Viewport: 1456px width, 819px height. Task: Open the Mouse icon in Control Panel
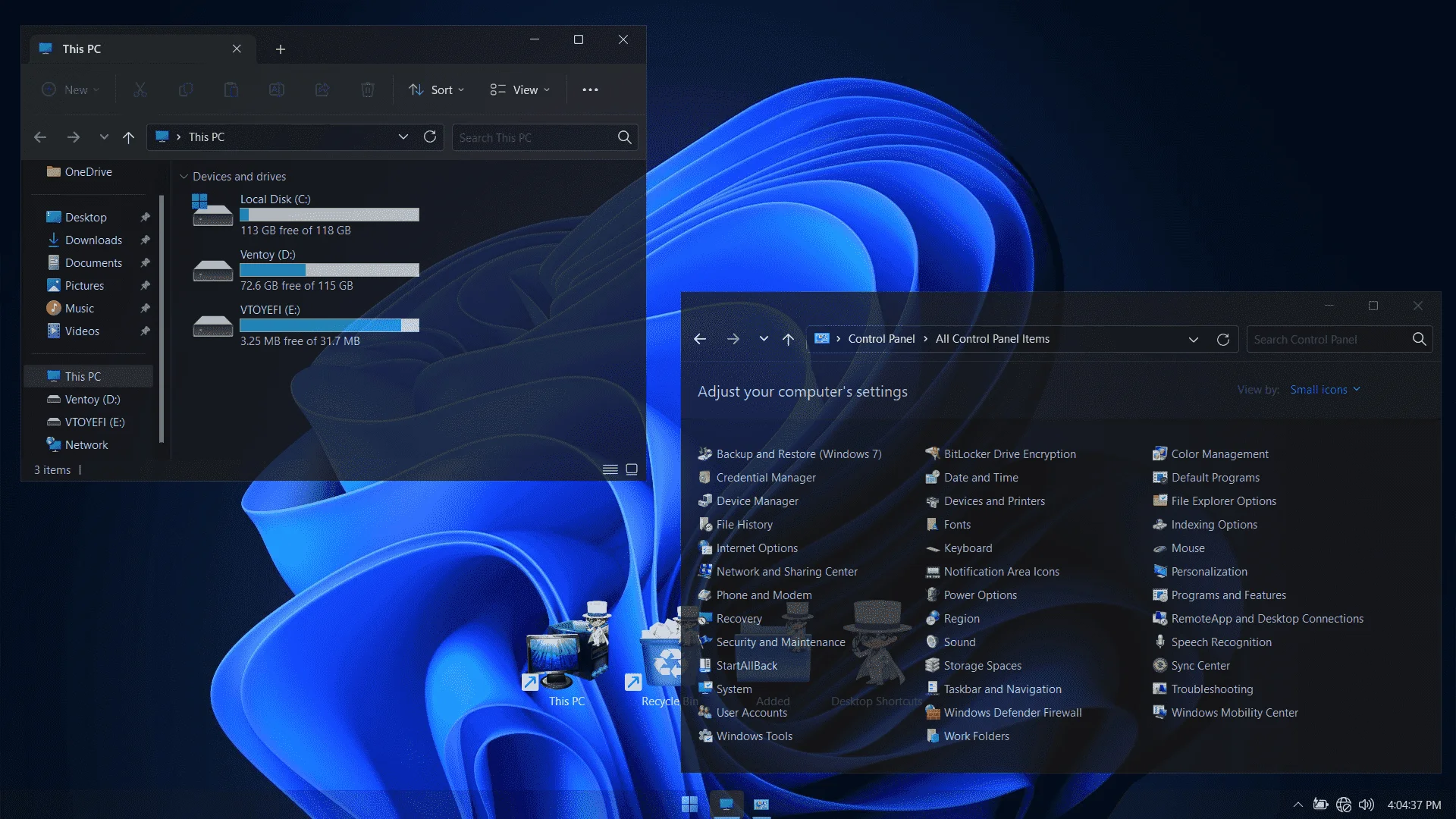click(1160, 548)
